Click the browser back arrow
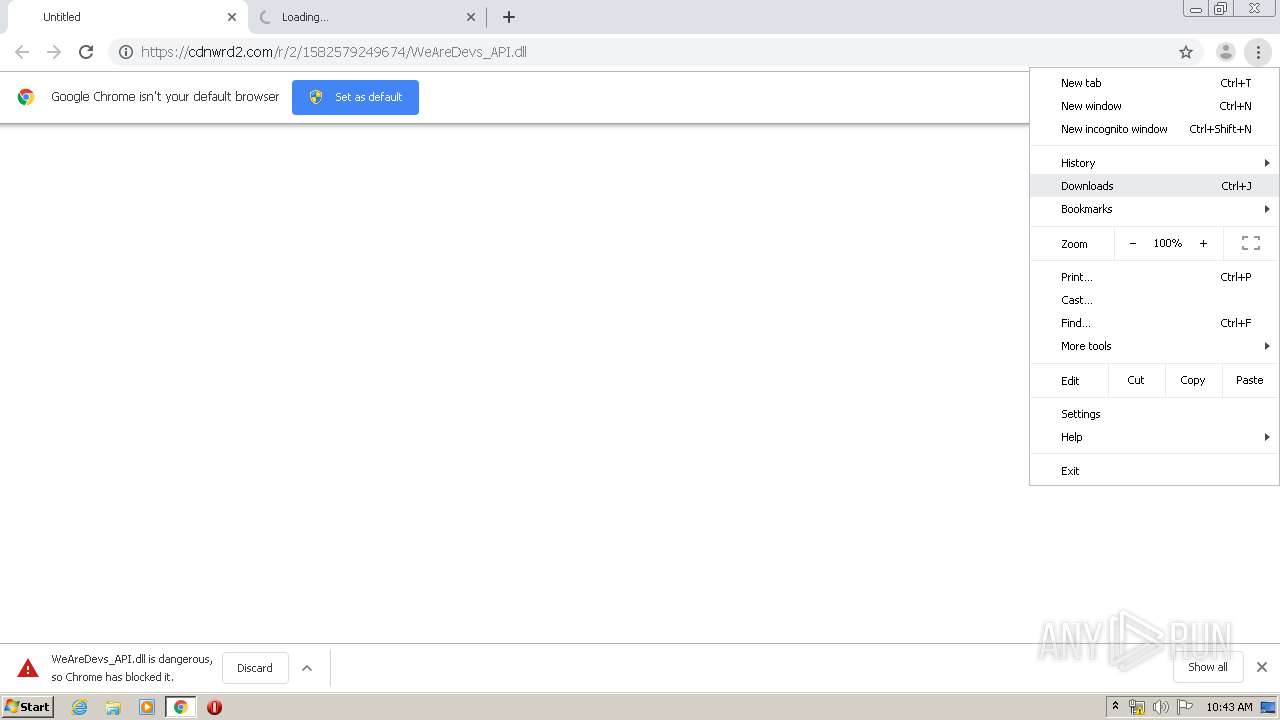This screenshot has height=720, width=1280. click(22, 52)
